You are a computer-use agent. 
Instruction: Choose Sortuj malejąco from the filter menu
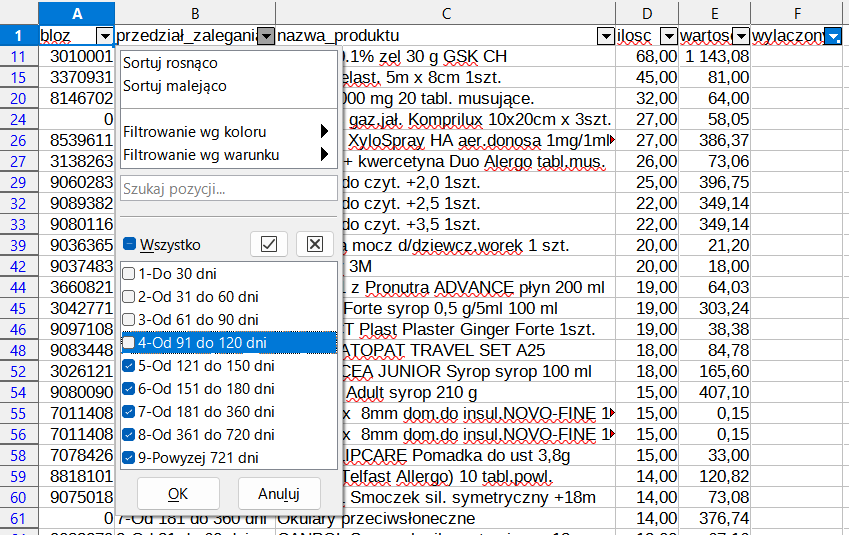(174, 86)
